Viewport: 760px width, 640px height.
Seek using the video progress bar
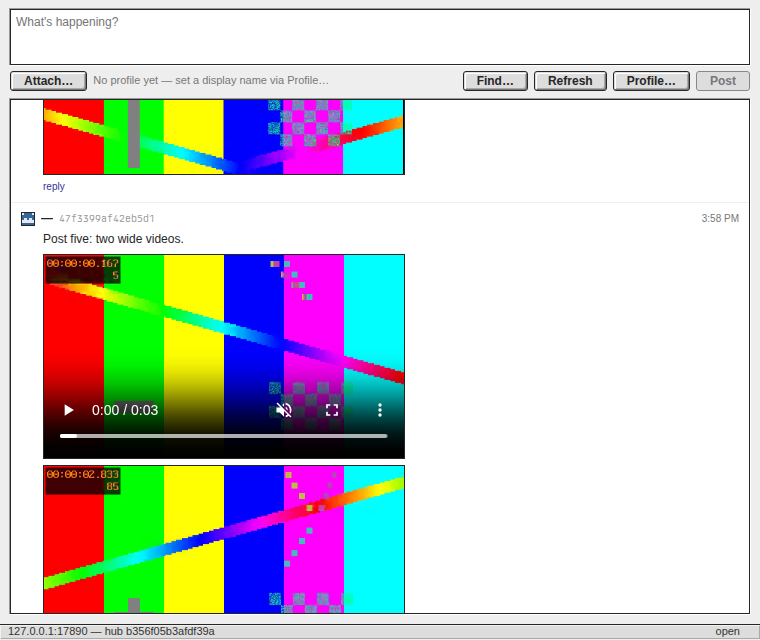(223, 436)
